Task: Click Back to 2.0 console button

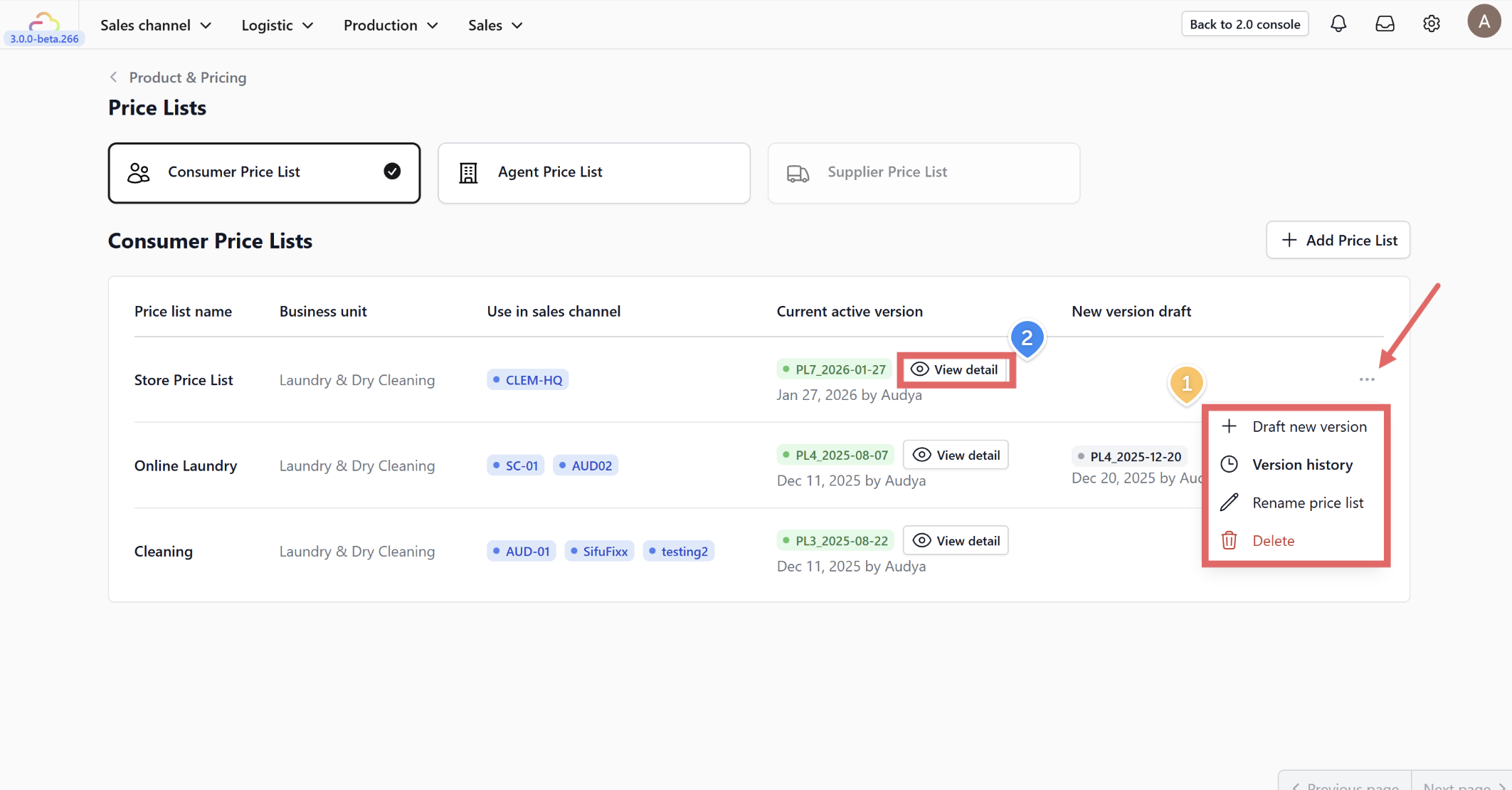Action: 1244,24
